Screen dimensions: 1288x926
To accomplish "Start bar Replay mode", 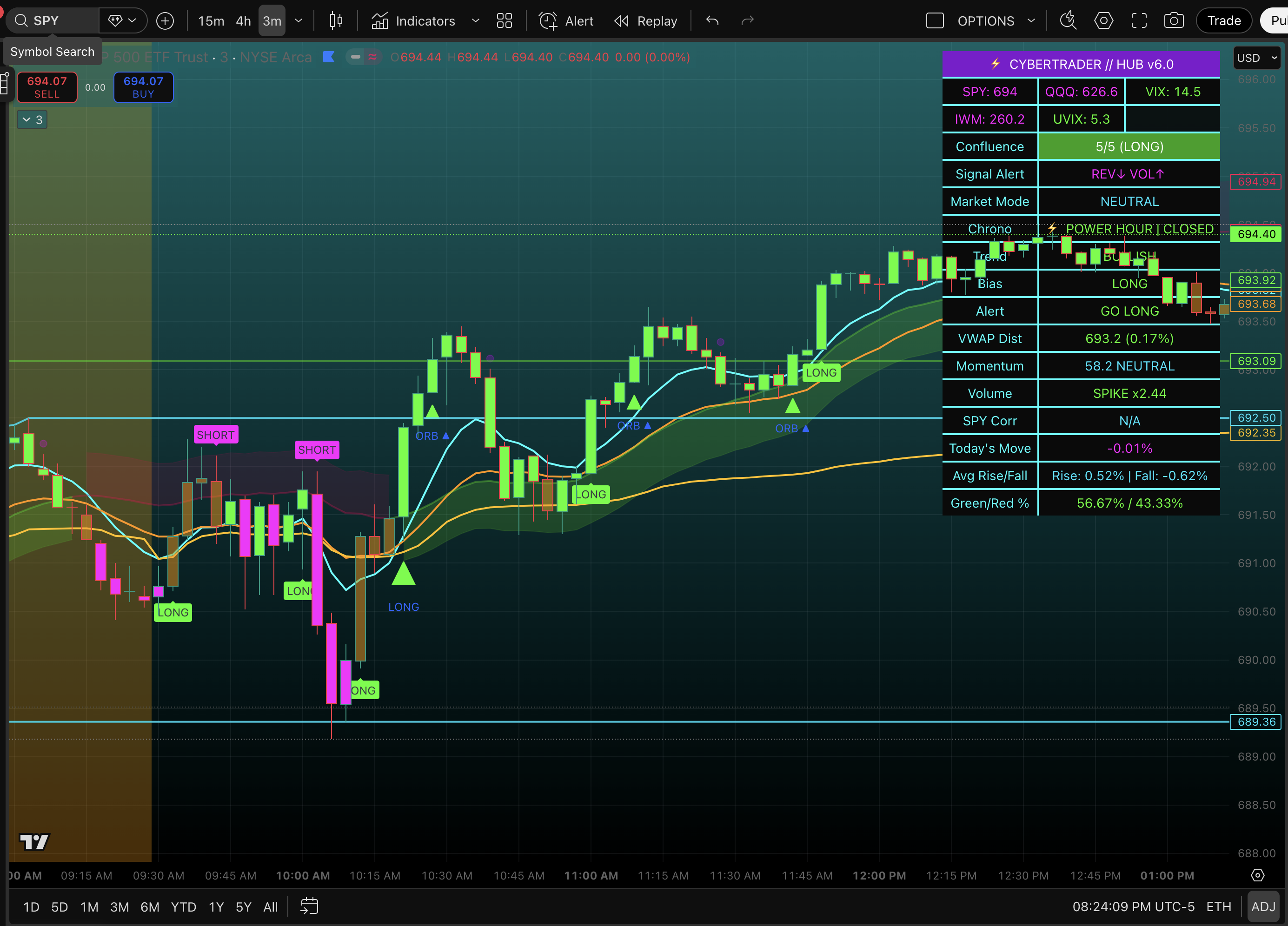I will click(x=646, y=20).
